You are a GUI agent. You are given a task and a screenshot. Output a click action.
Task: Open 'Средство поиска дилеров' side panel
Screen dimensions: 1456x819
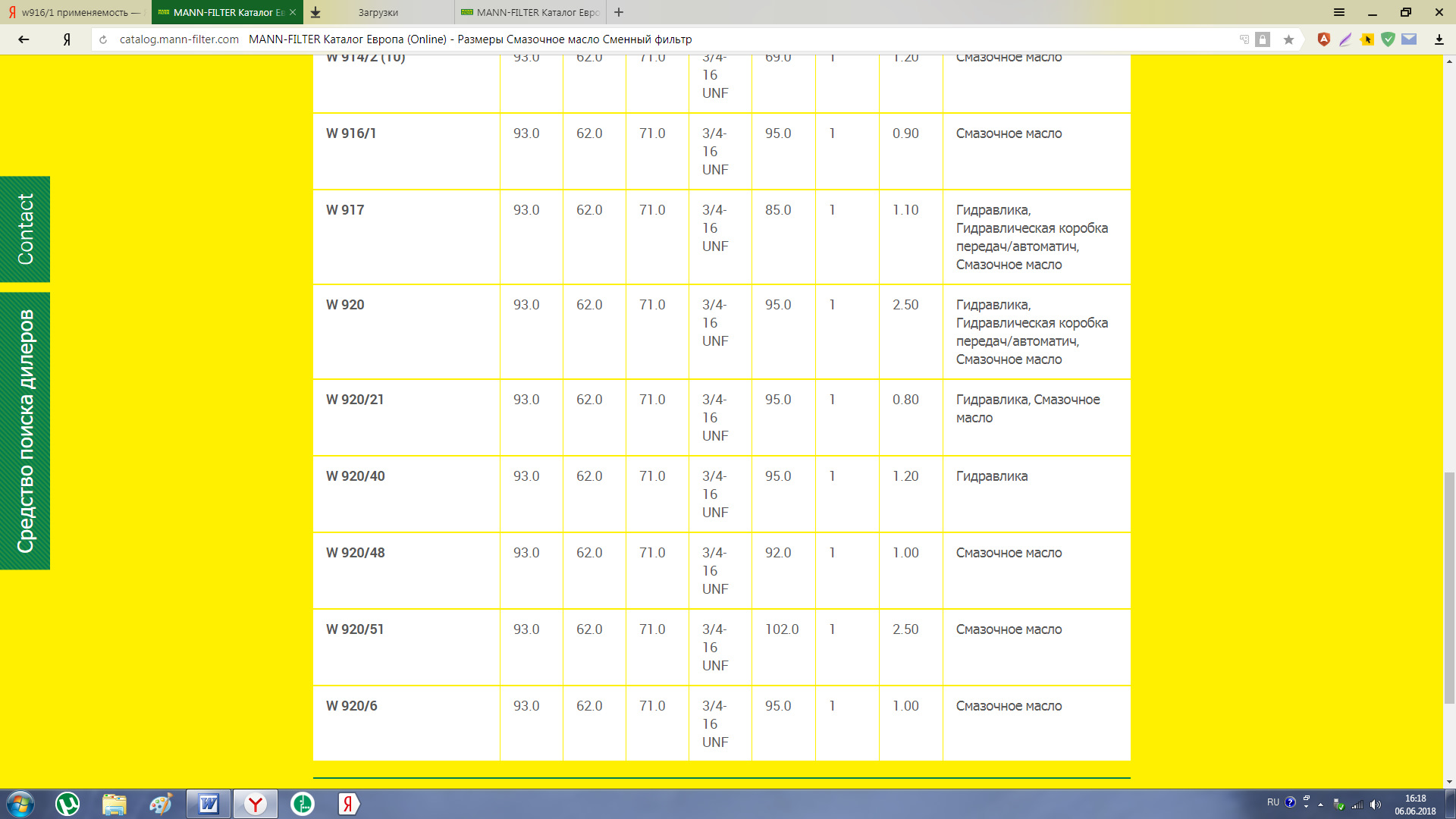25,431
